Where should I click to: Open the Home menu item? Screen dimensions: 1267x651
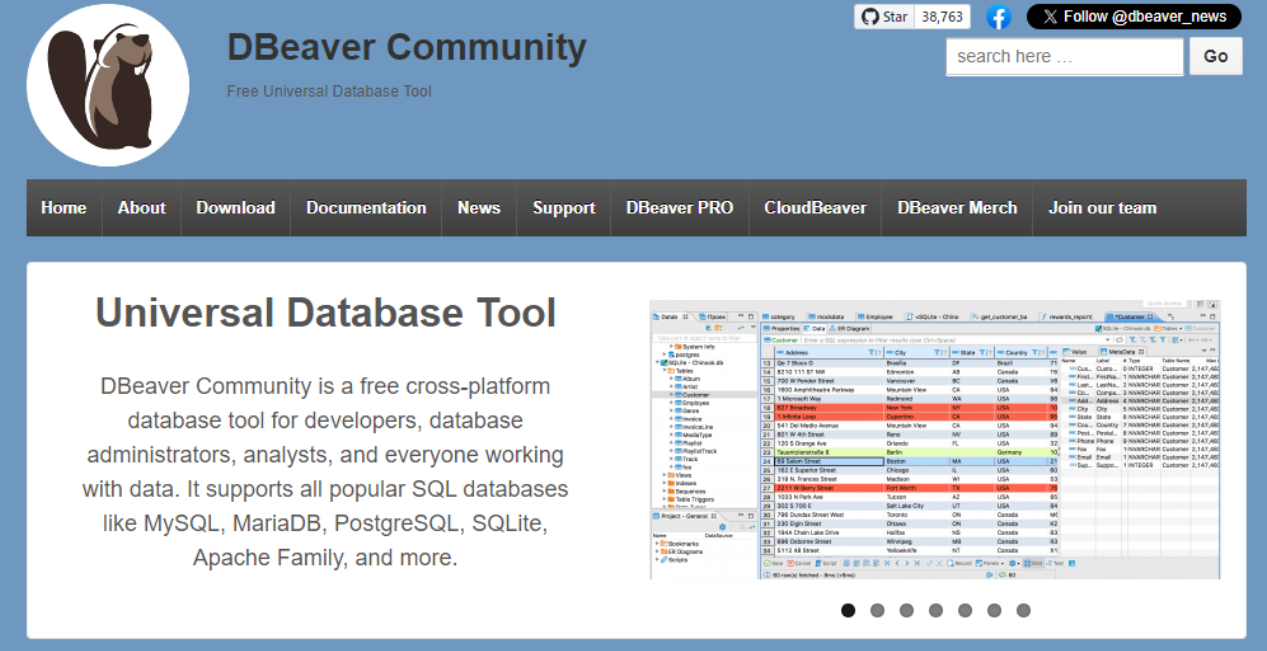[64, 208]
